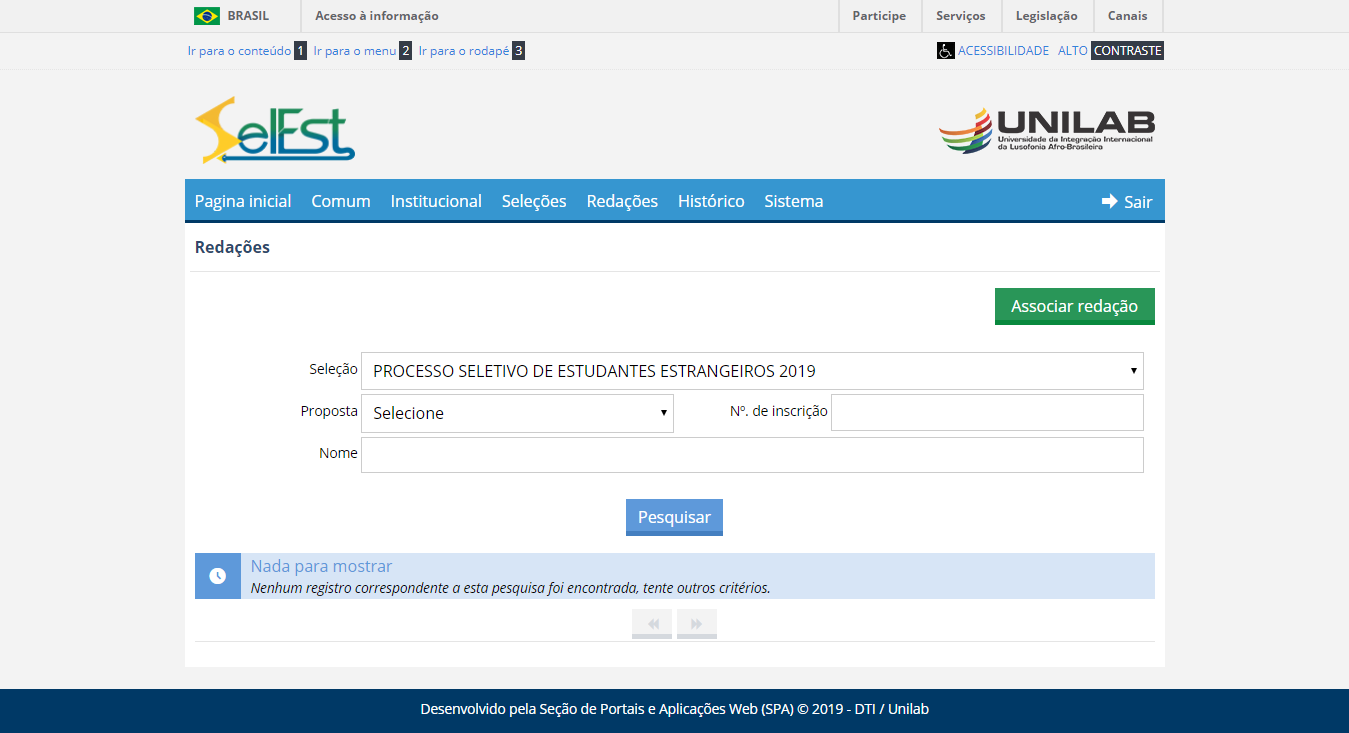1349x733 pixels.
Task: Open the Seleção dropdown
Action: [752, 370]
